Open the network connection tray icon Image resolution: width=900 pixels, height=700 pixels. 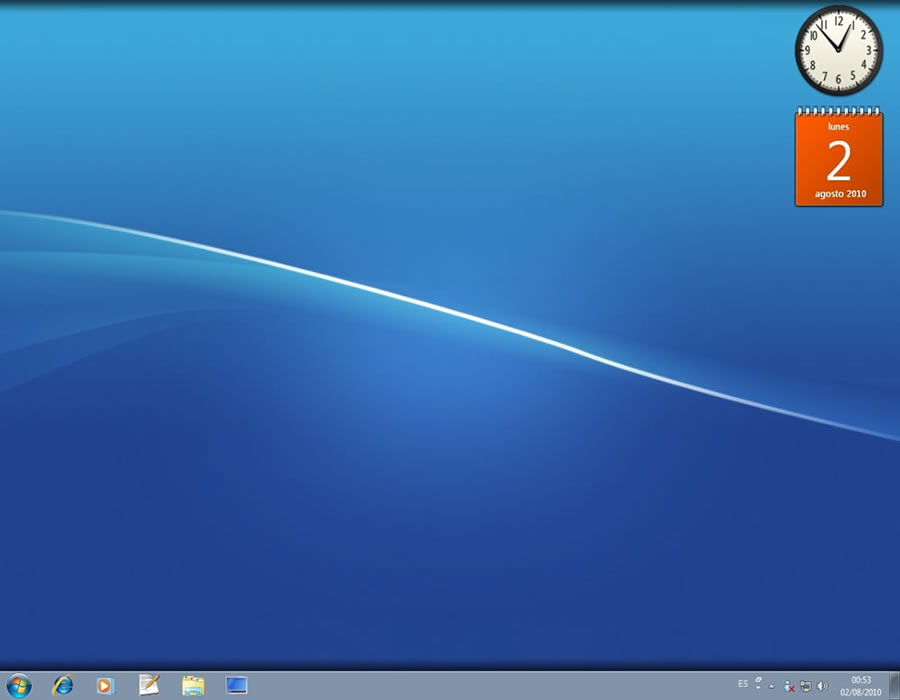(x=806, y=686)
